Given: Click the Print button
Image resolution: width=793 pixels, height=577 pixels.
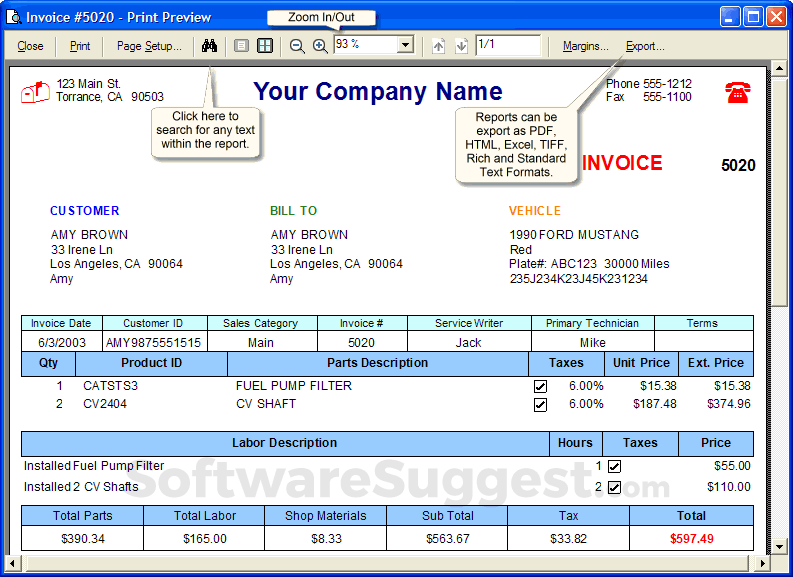Looking at the screenshot, I should pos(80,46).
